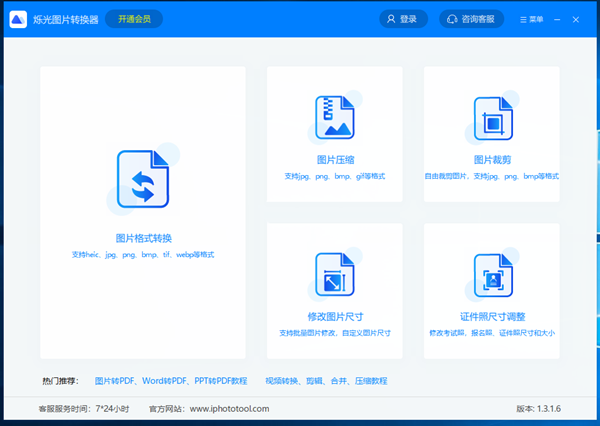Screen dimensions: 600x426
Task: Close the 烁光图片转换器 window
Action: [x=576, y=20]
